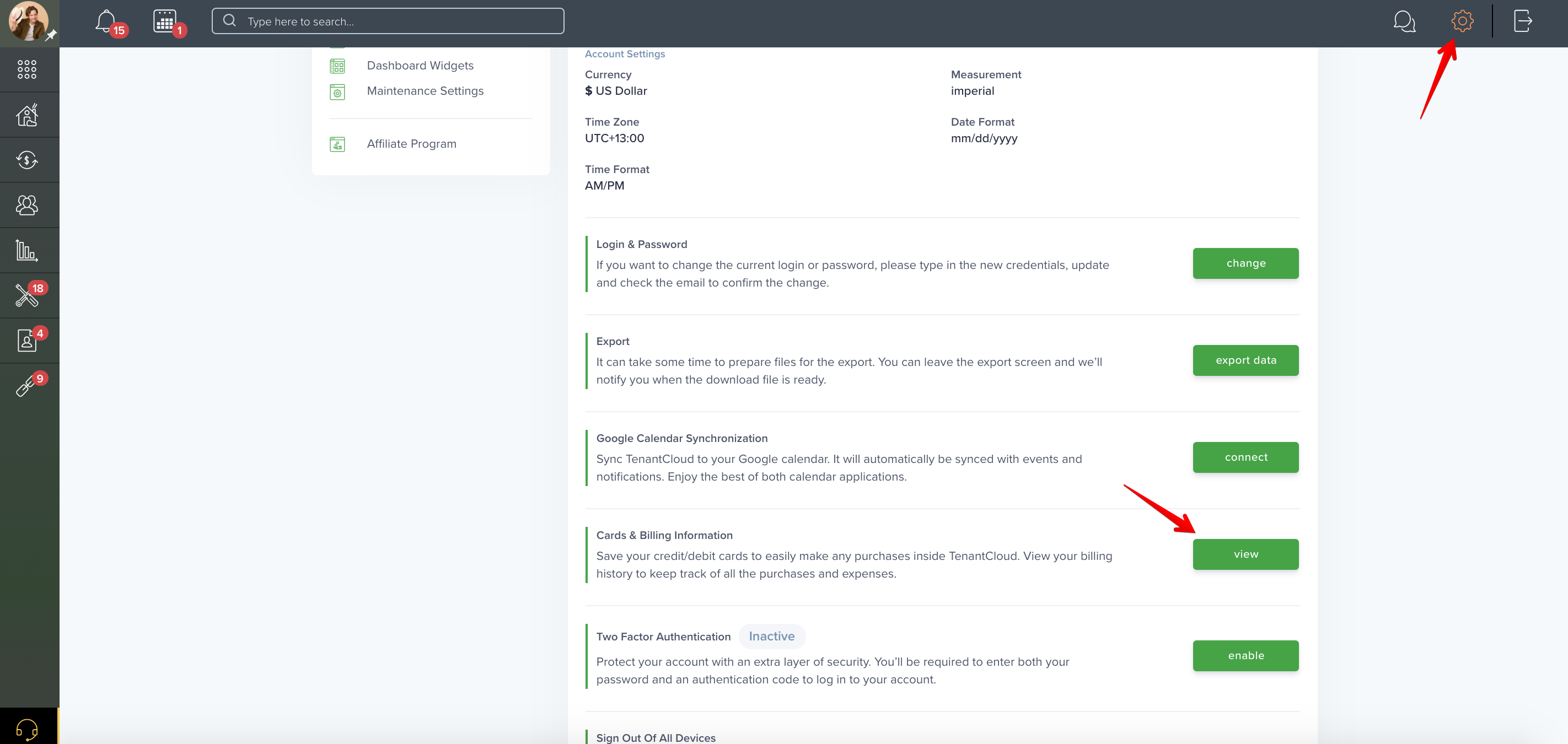
Task: Open the applications icon with 4 badge
Action: [27, 341]
